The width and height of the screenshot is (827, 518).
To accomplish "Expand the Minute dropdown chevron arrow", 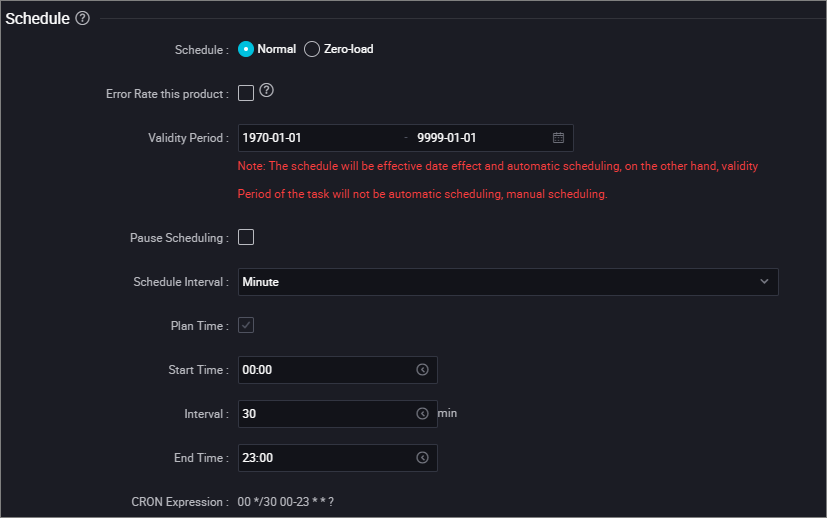I will click(x=764, y=282).
